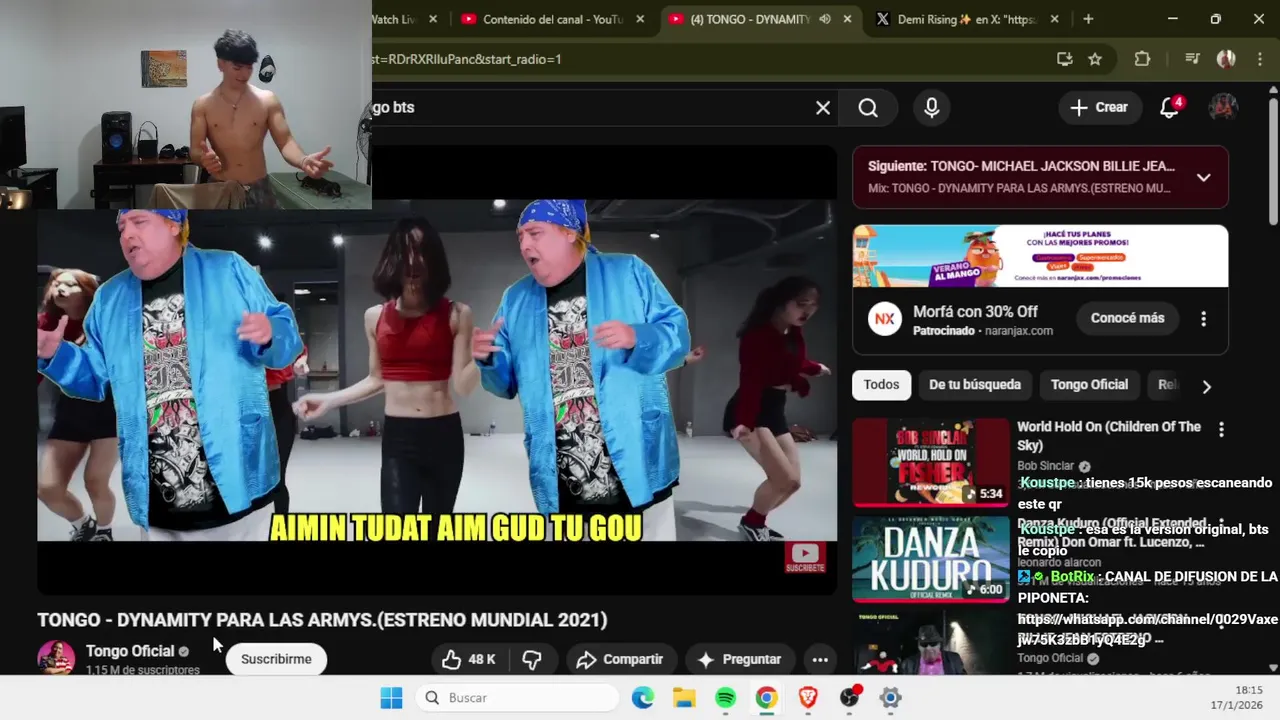Open World Hold On video thumbnail

pyautogui.click(x=931, y=463)
